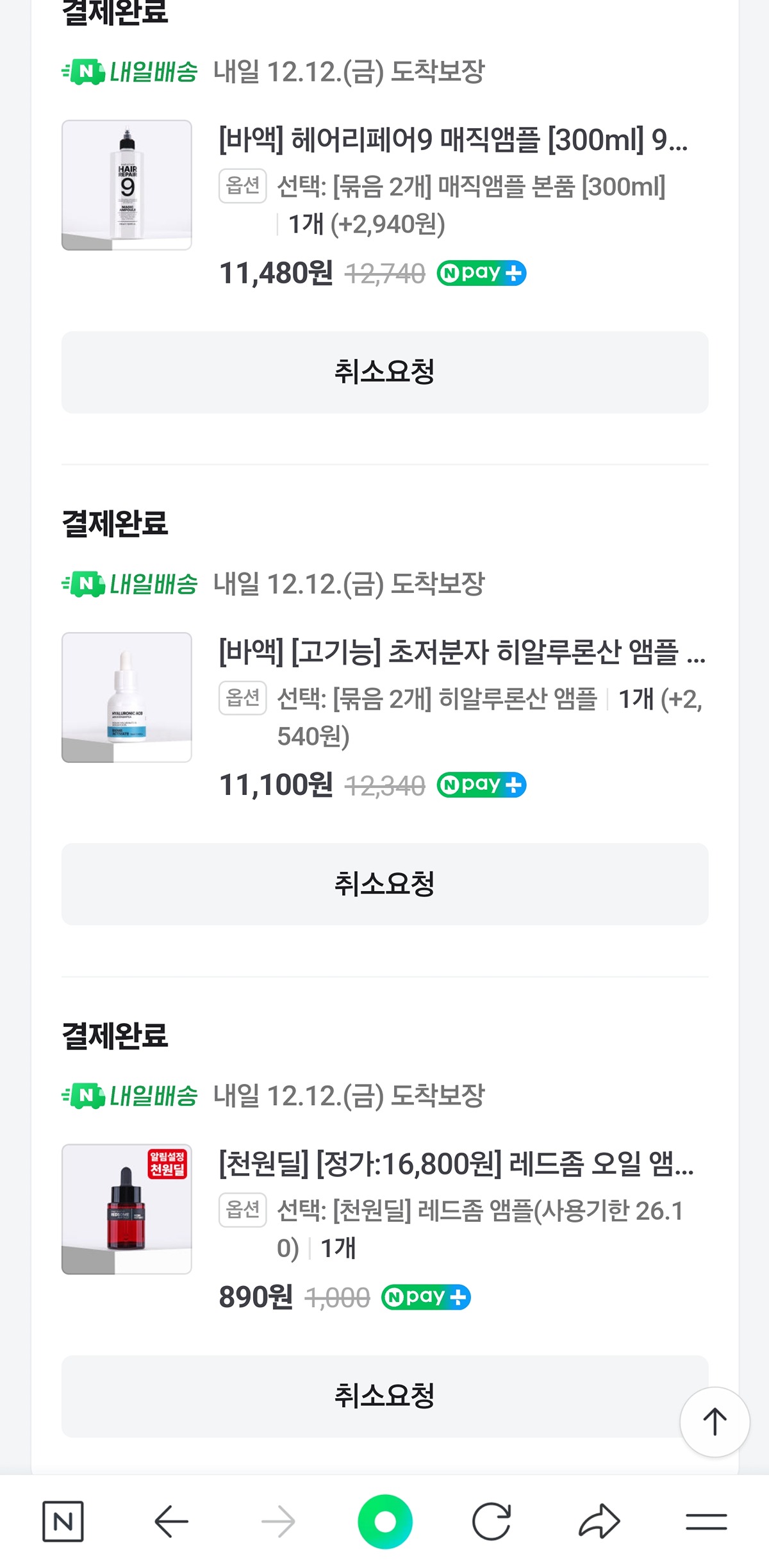This screenshot has width=769, height=1568.
Task: Open 헤어리페어9 매직앰플 product title link
Action: 452,140
